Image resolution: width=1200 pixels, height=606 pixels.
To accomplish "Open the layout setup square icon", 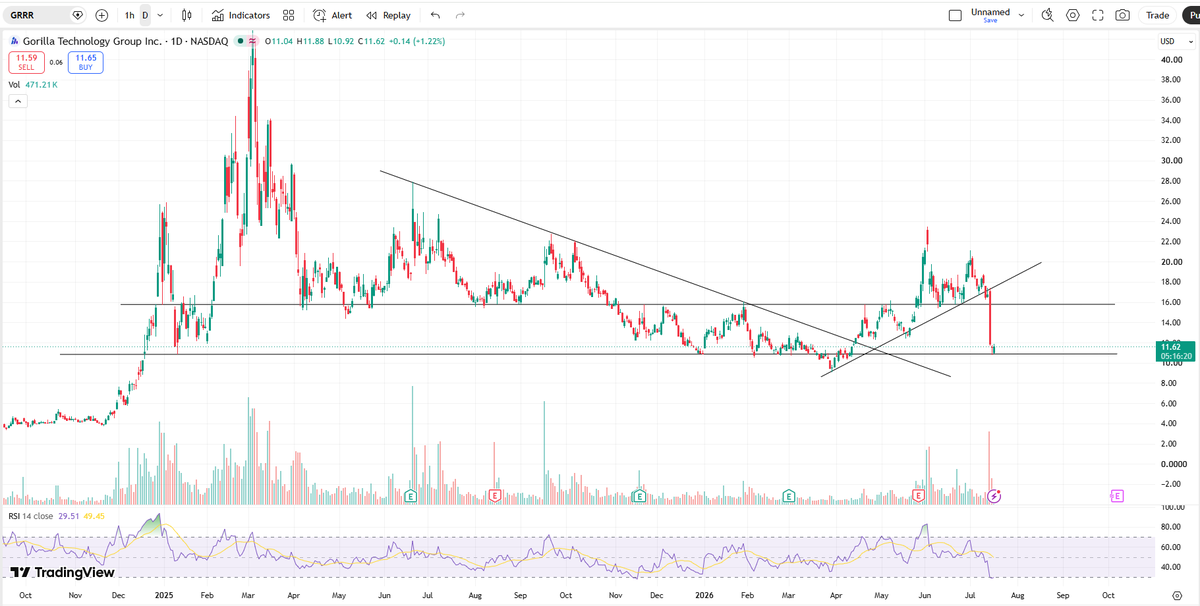I will click(x=955, y=15).
